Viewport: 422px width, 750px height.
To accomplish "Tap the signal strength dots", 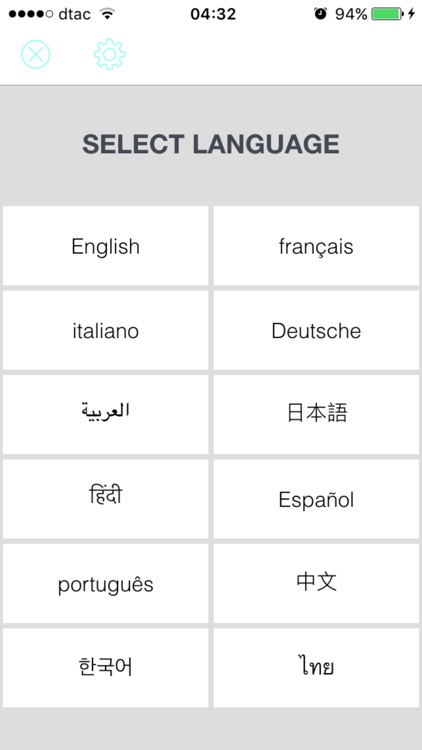I will 31,14.
